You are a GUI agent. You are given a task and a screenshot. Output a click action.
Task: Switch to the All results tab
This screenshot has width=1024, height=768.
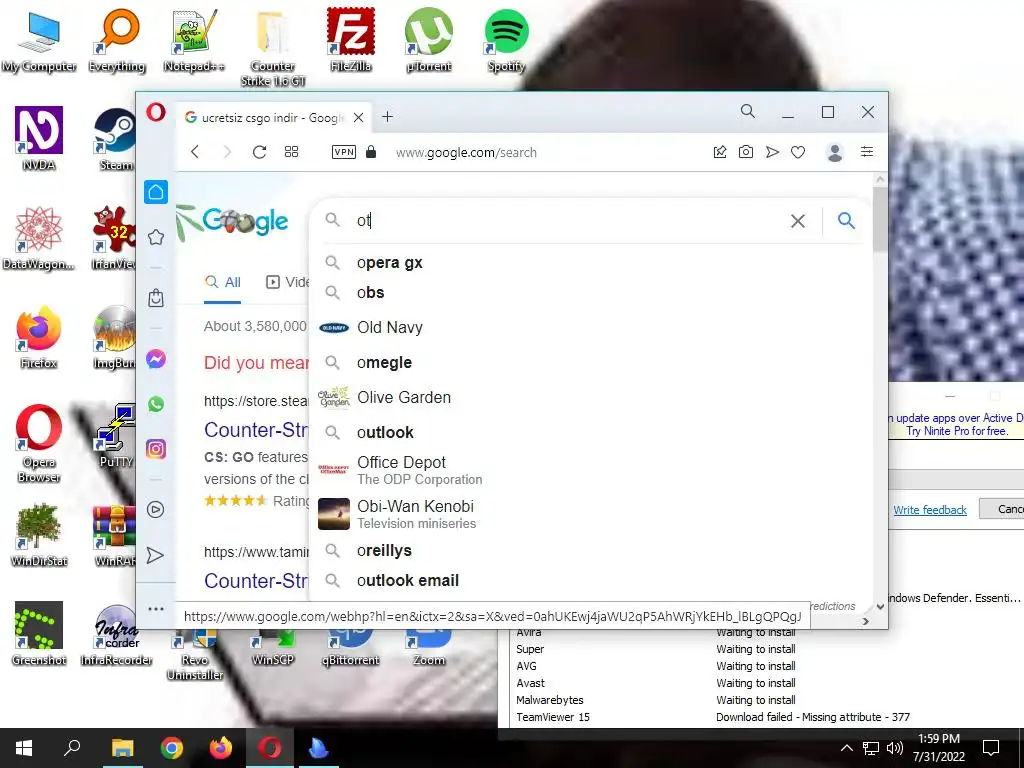click(223, 282)
